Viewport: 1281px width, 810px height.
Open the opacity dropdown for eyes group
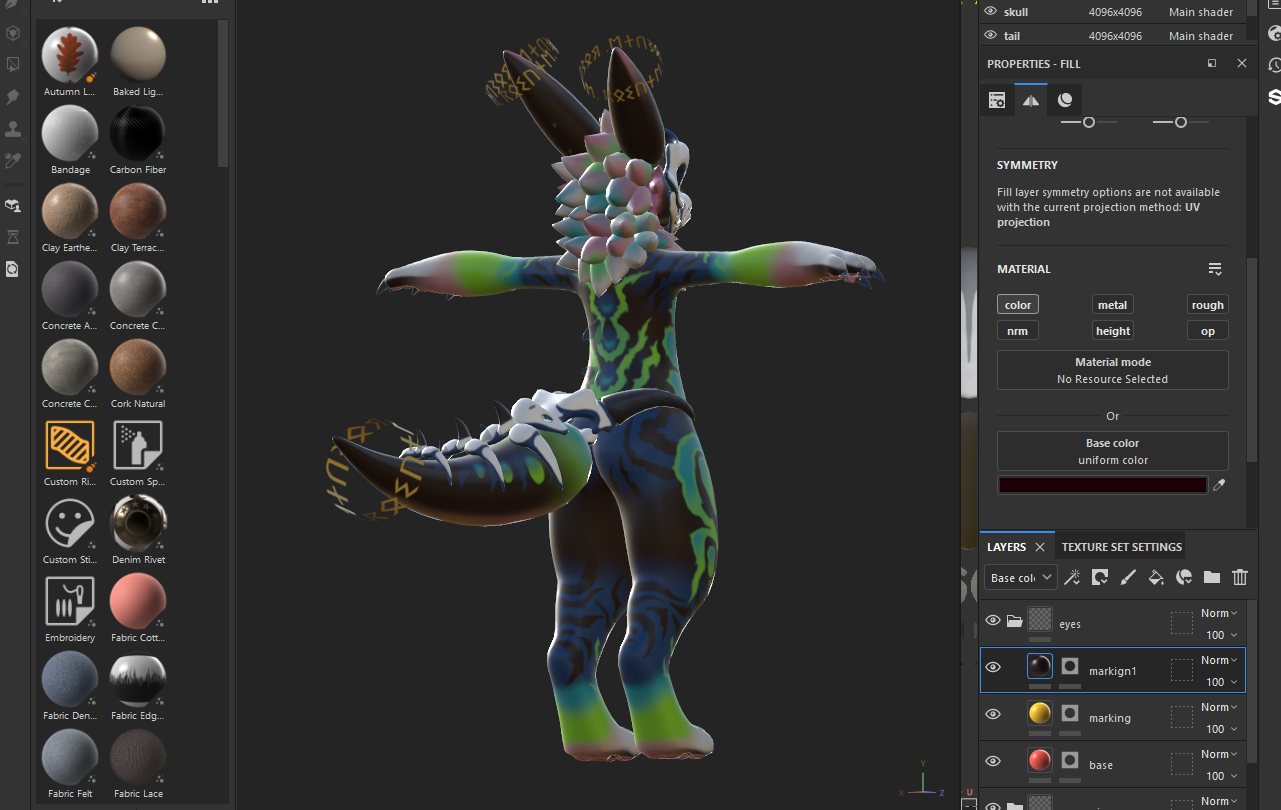1221,635
